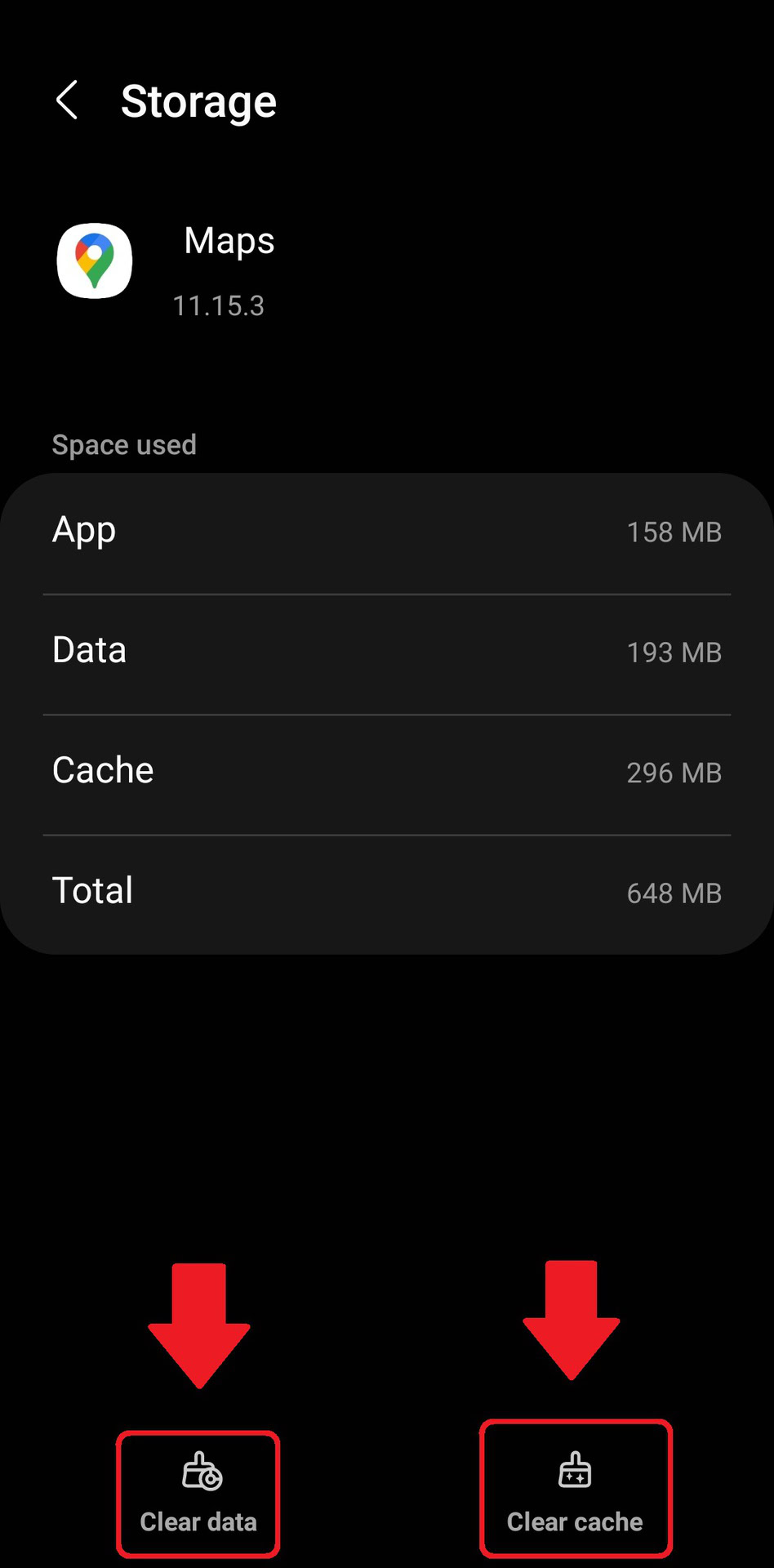Select the Total row label
774x1568 pixels.
[x=92, y=891]
